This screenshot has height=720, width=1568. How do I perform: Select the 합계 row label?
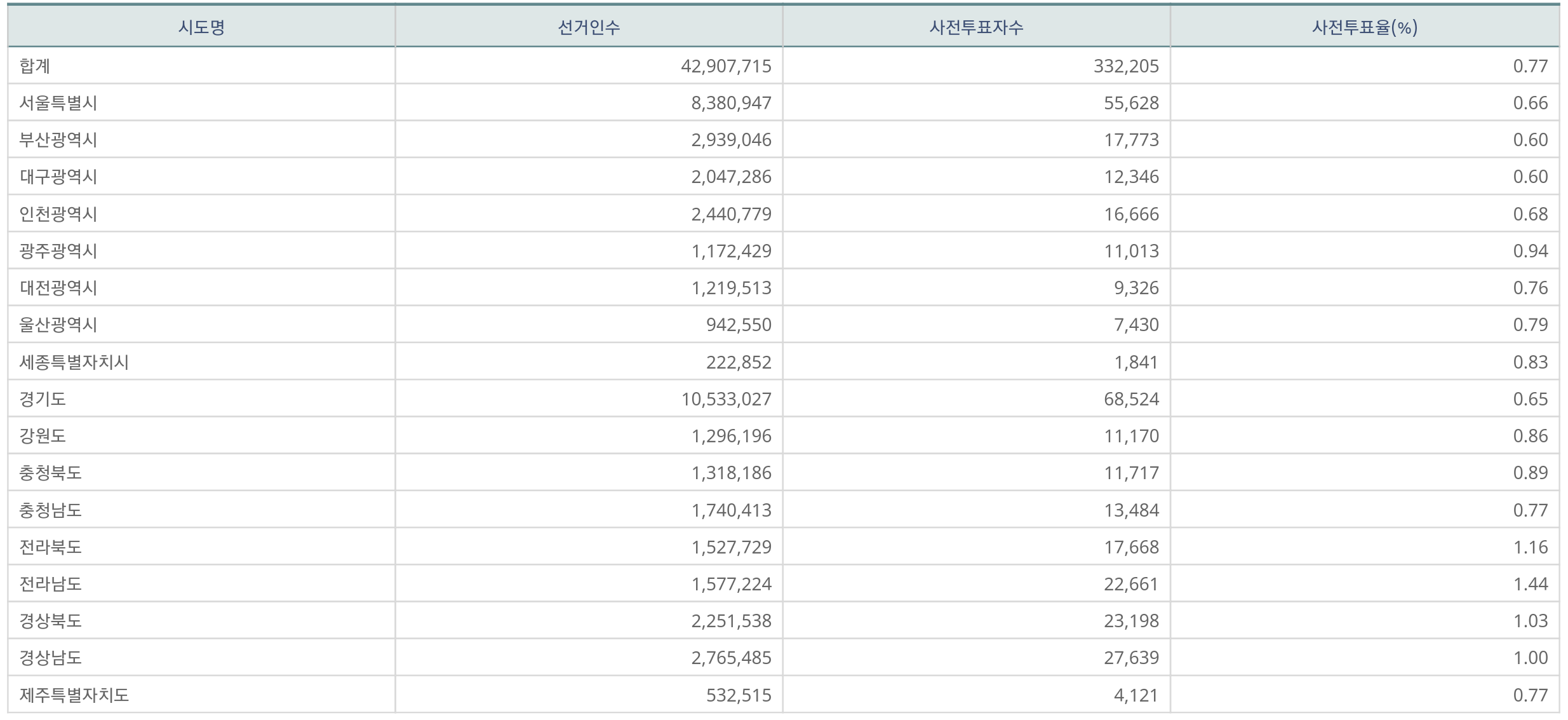(35, 66)
